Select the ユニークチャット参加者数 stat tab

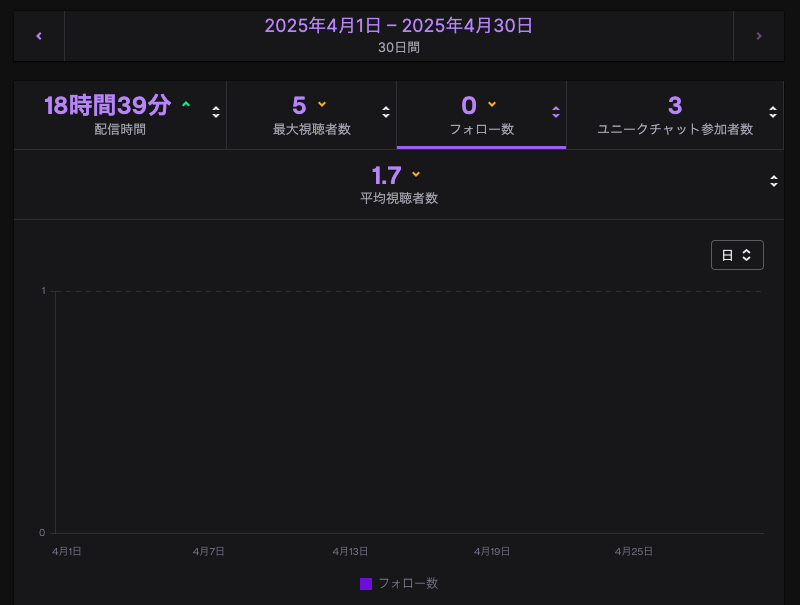pos(674,115)
